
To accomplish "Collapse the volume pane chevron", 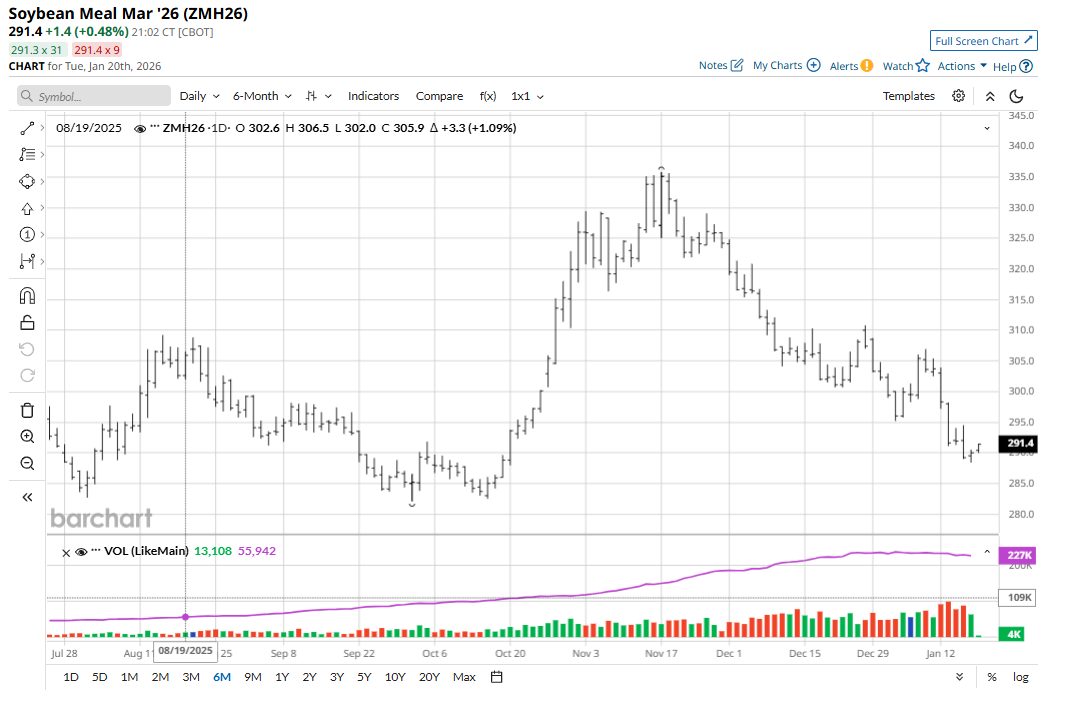I will (x=987, y=551).
